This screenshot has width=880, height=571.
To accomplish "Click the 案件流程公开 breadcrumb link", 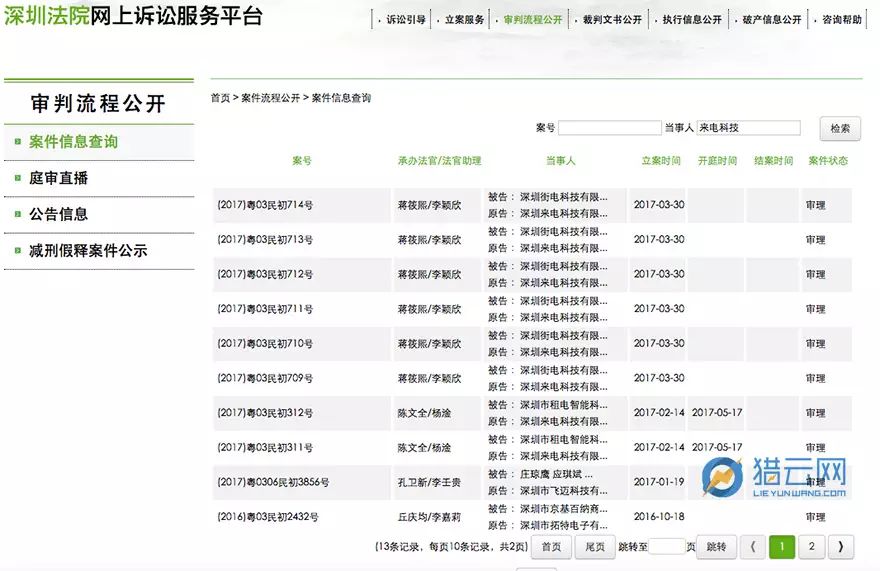I will tap(271, 98).
